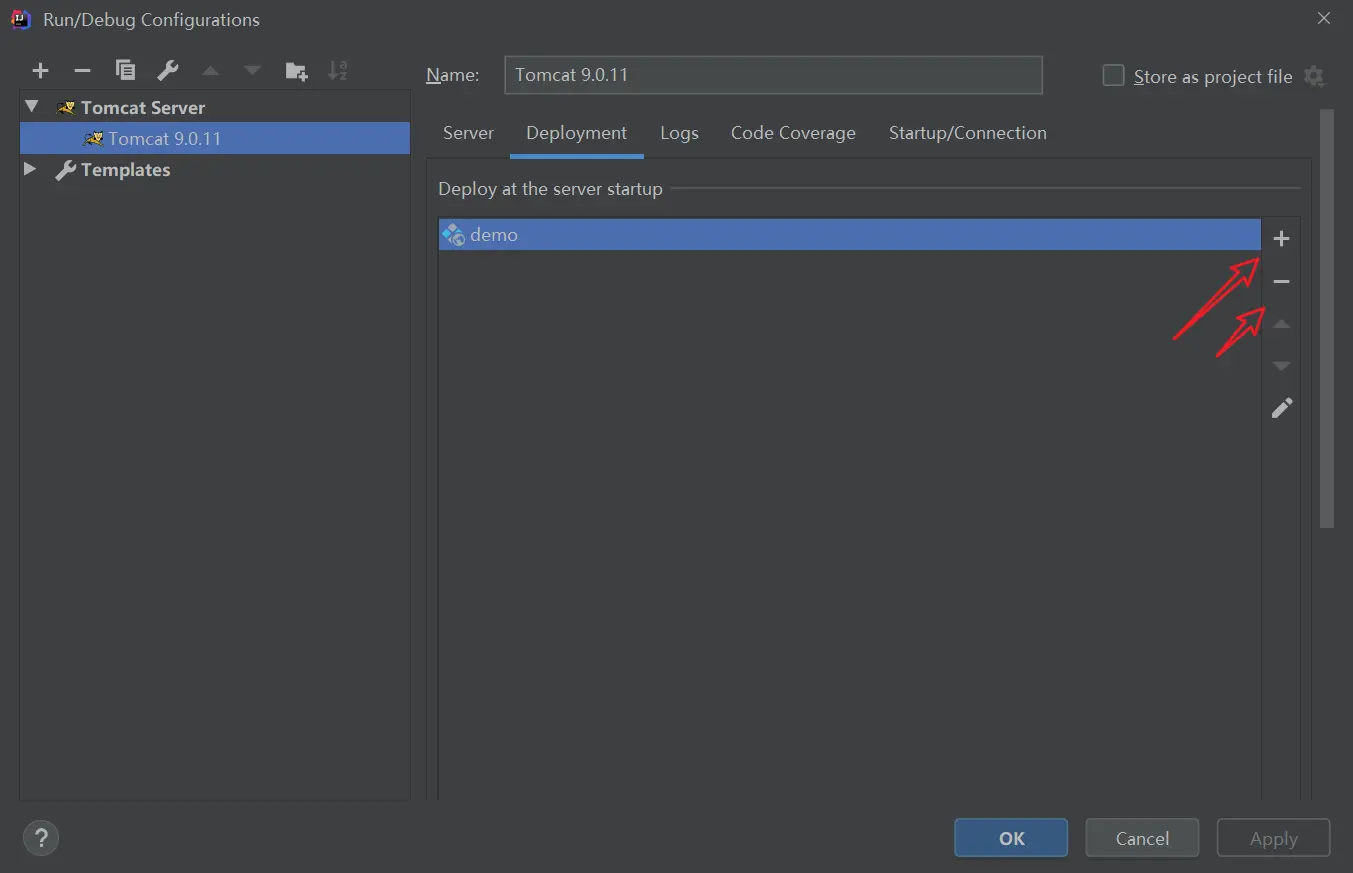Focus the Name input field

pyautogui.click(x=773, y=75)
